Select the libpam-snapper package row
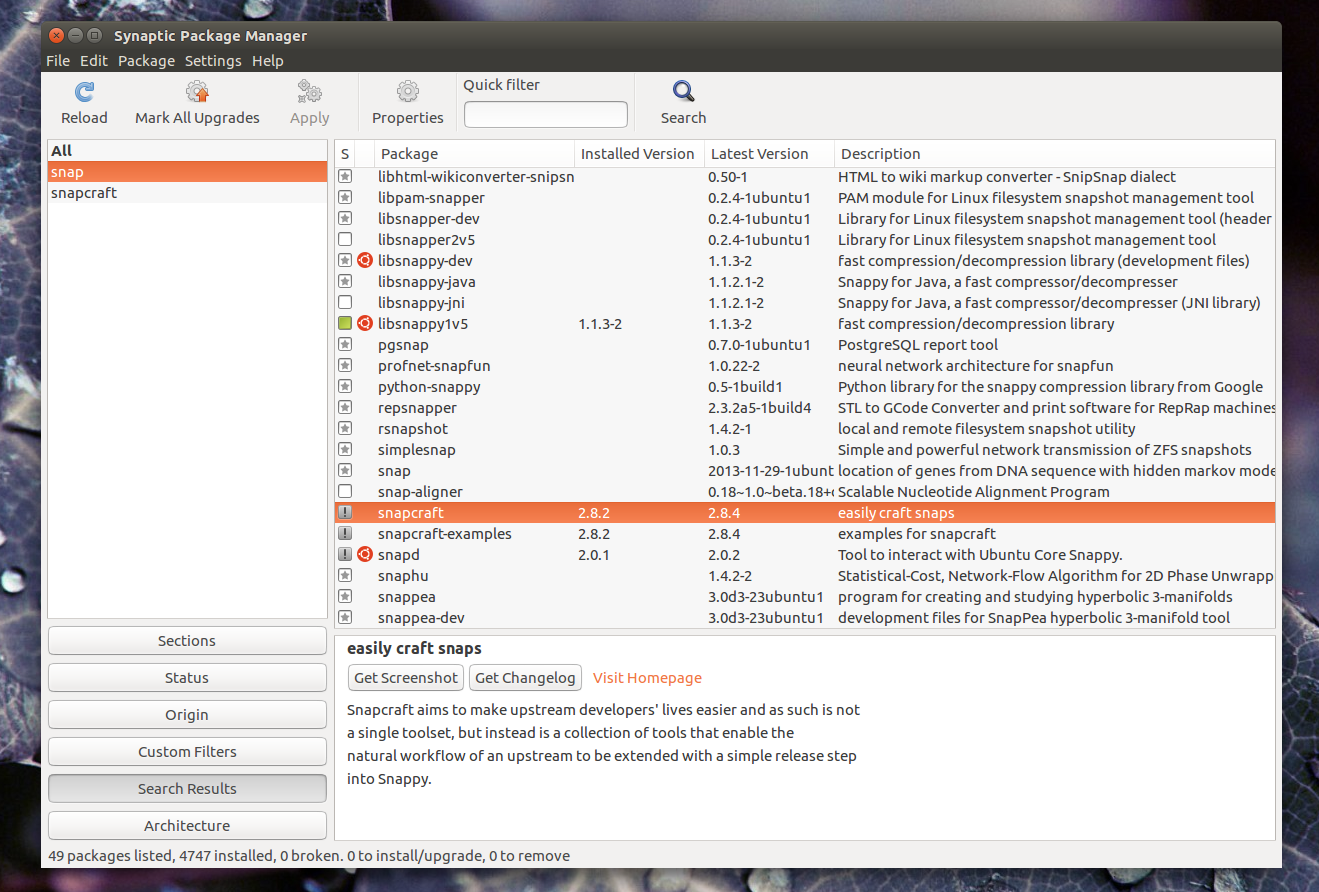Viewport: 1319px width, 892px height. tap(805, 198)
